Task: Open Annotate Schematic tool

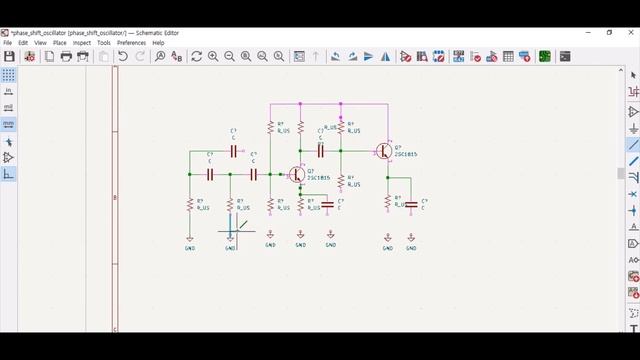Action: point(459,56)
